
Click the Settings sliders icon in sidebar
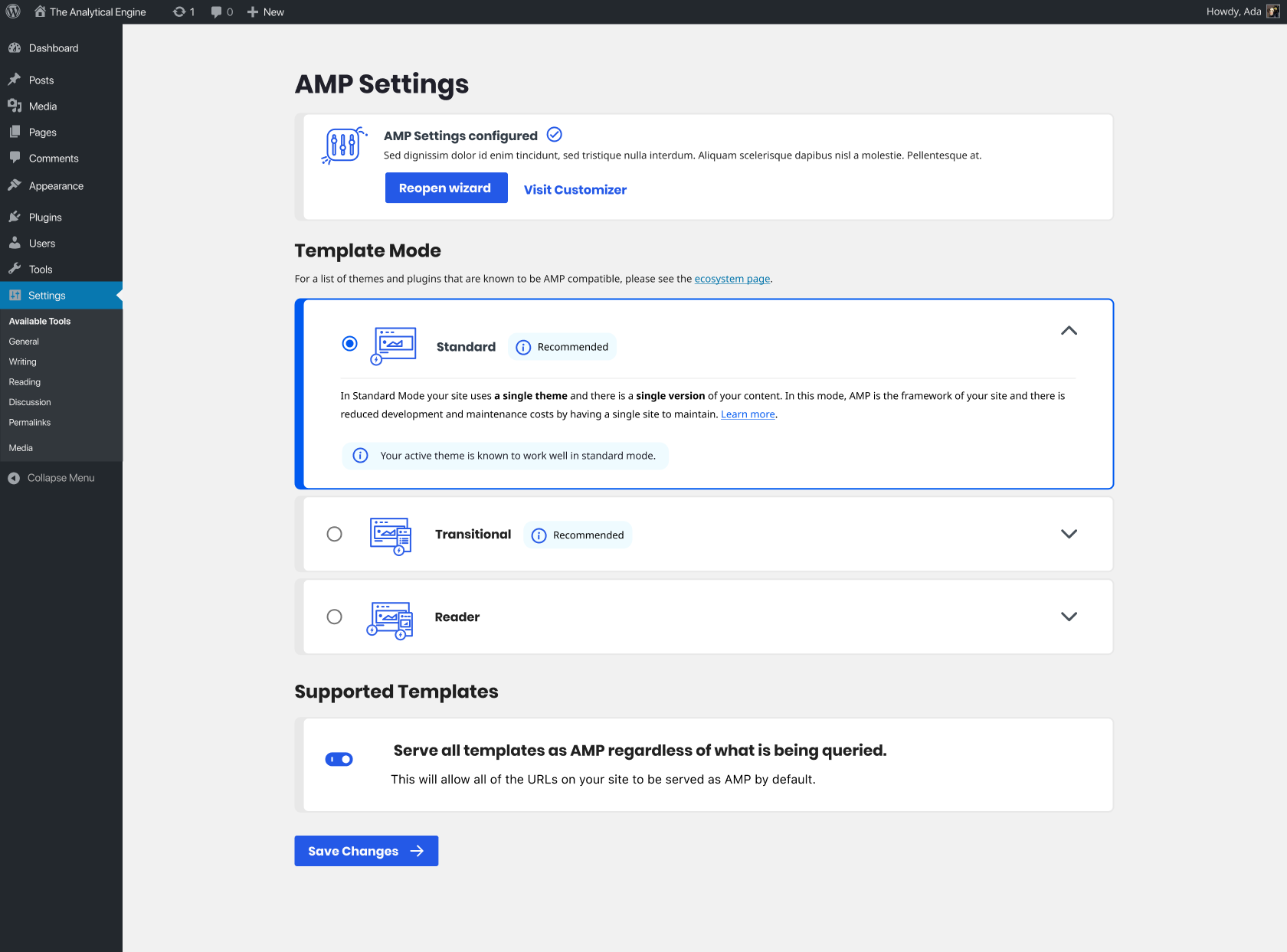(x=15, y=295)
